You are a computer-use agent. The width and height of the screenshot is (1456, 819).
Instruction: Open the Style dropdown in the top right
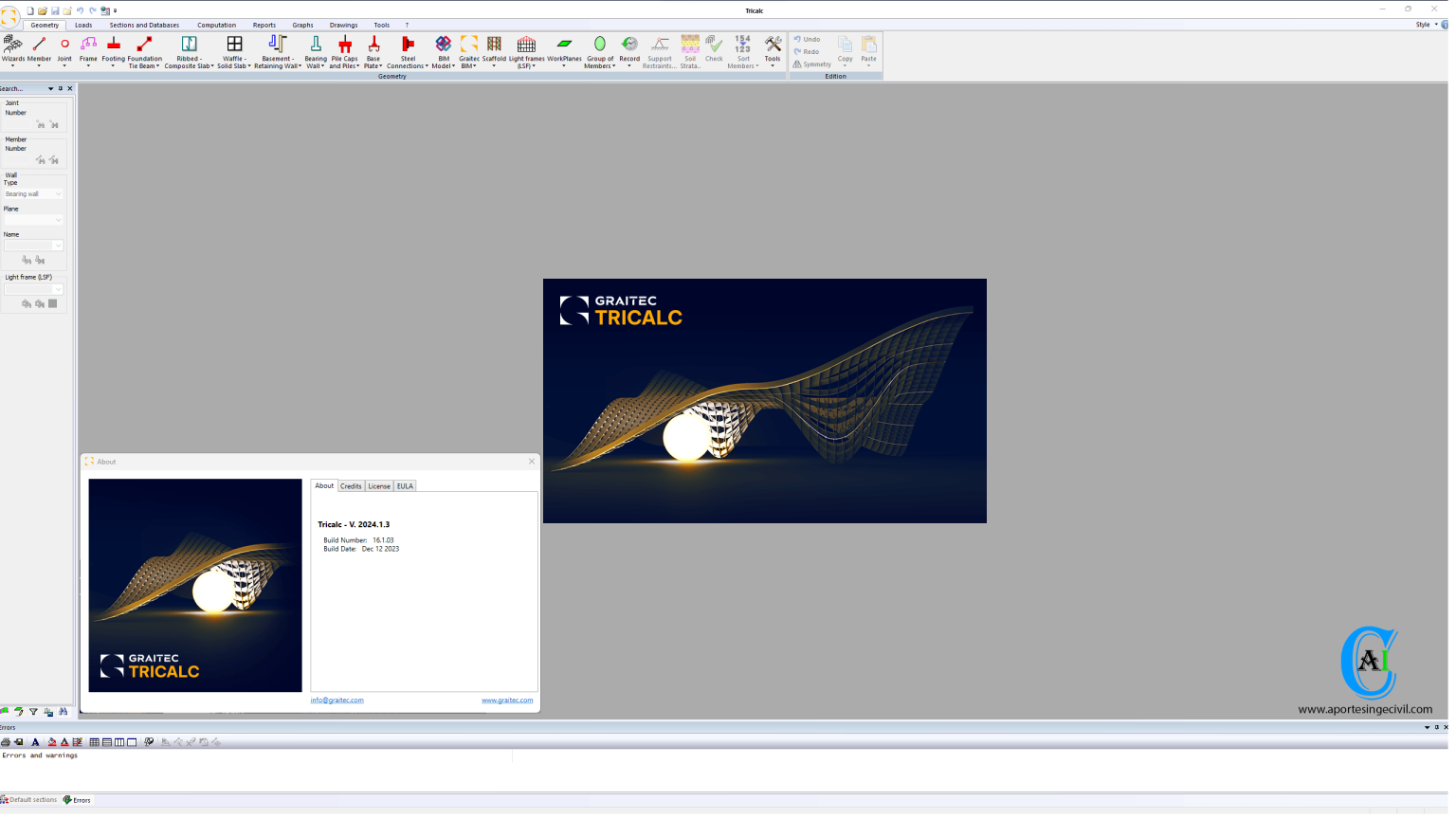pyautogui.click(x=1425, y=25)
